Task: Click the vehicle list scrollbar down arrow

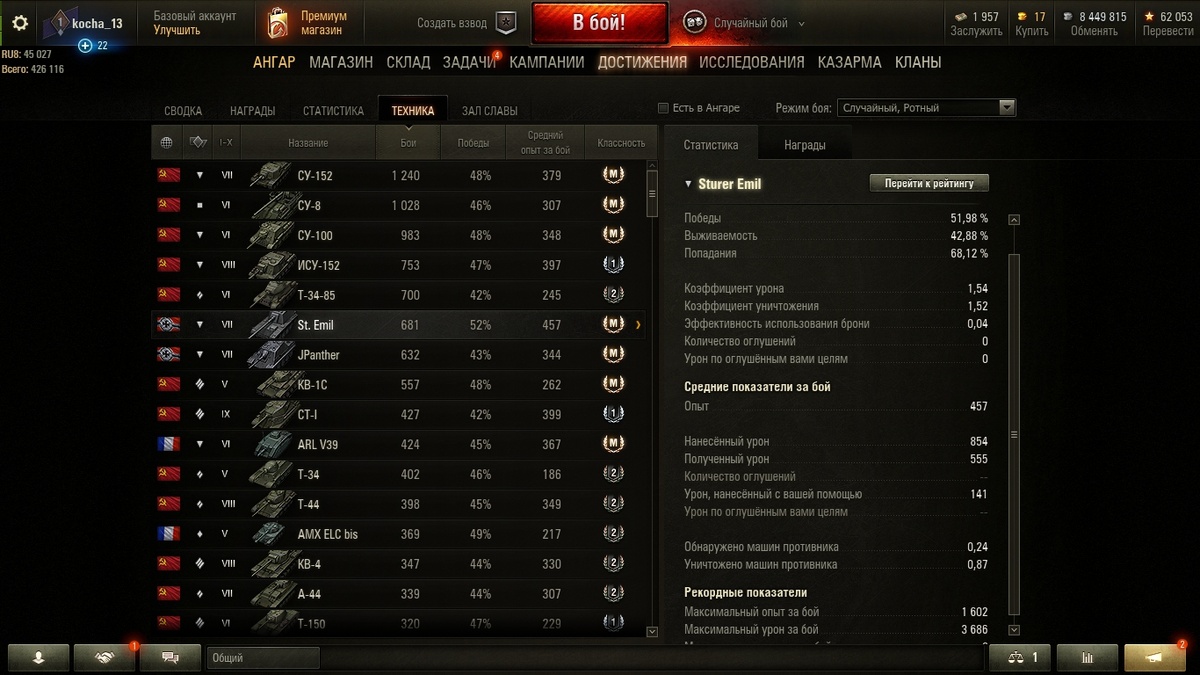Action: coord(653,631)
